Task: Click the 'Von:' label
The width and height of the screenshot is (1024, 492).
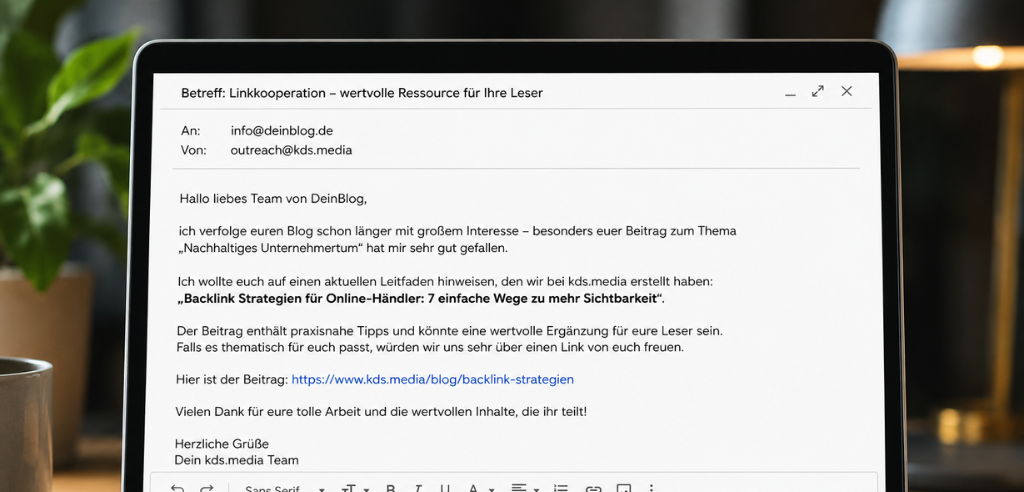Action: [x=193, y=150]
